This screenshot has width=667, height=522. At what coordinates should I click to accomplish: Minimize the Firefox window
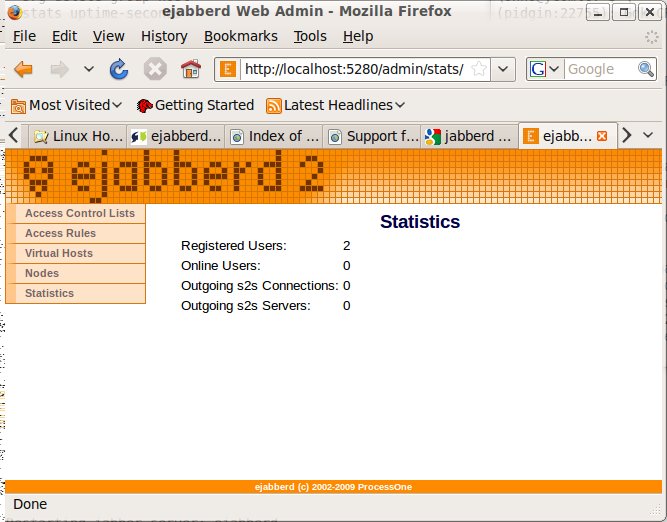click(597, 12)
